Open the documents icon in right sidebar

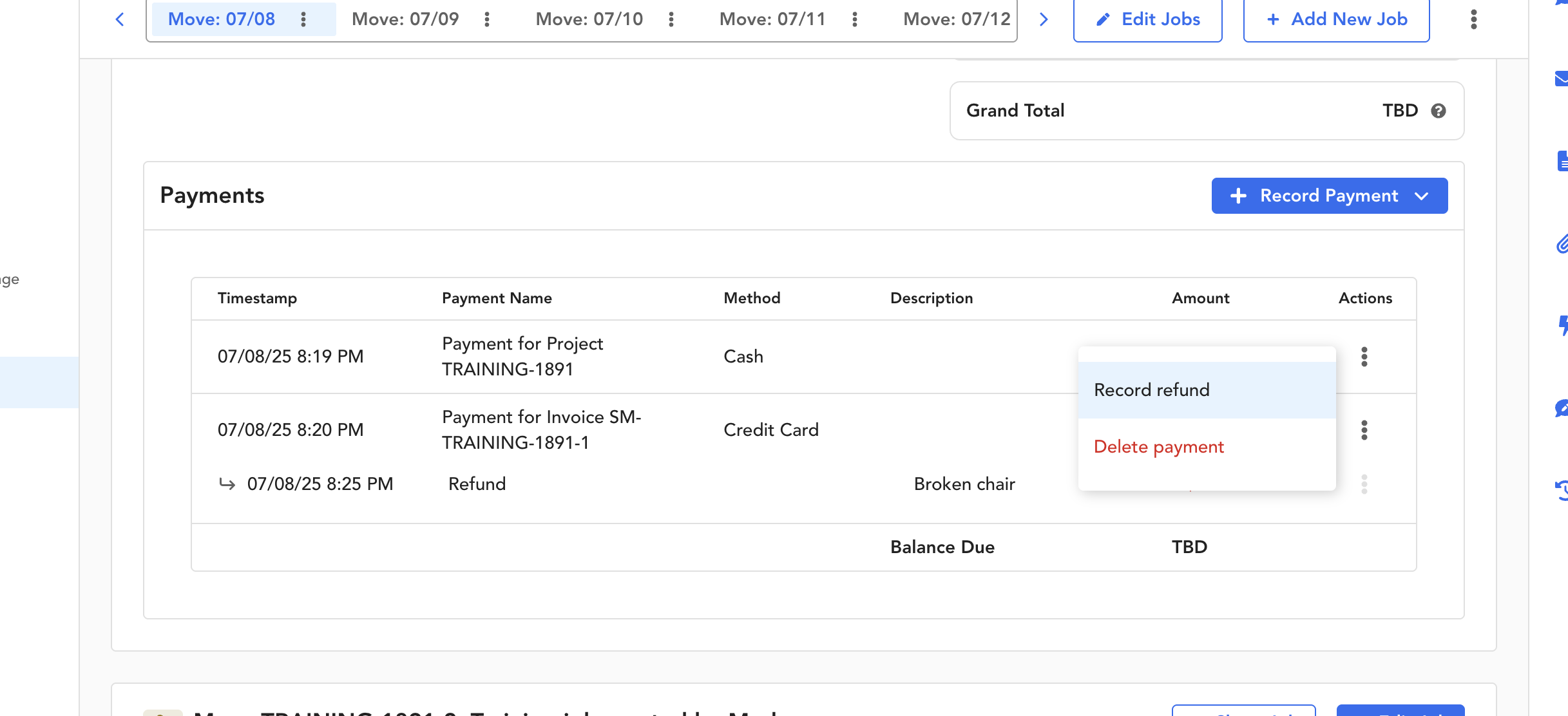pyautogui.click(x=1562, y=161)
